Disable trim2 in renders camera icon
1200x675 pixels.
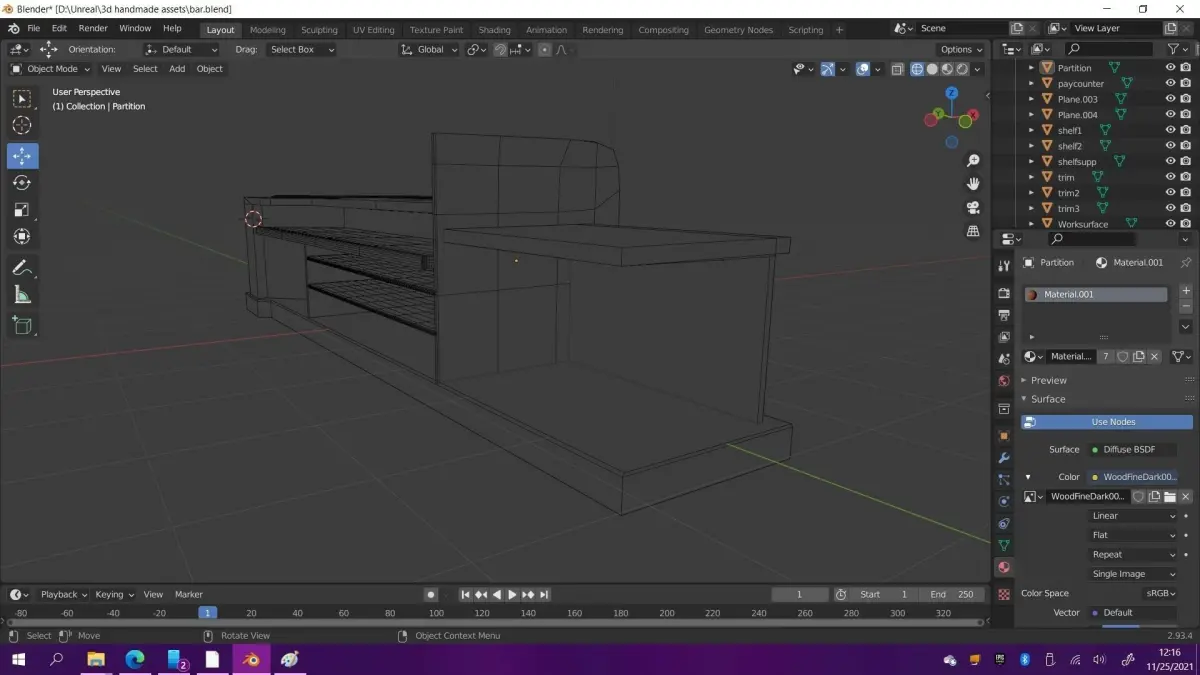(1185, 193)
